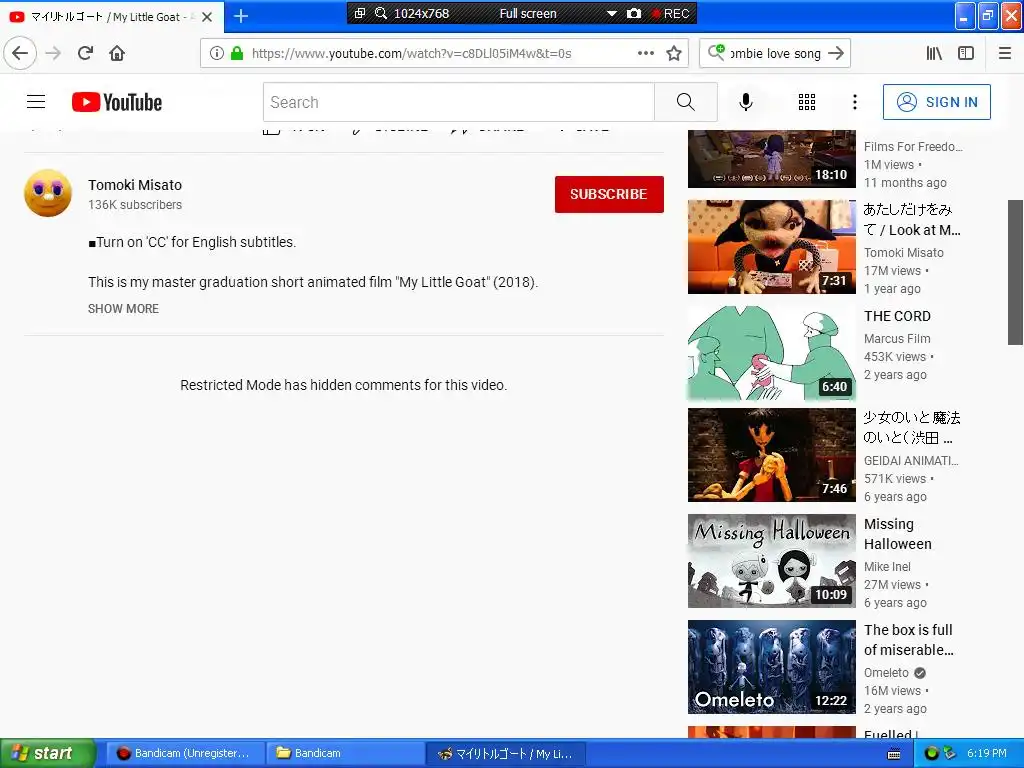Click the search engine magnifier icon in search box
This screenshot has width=1024, height=768.
click(x=716, y=52)
